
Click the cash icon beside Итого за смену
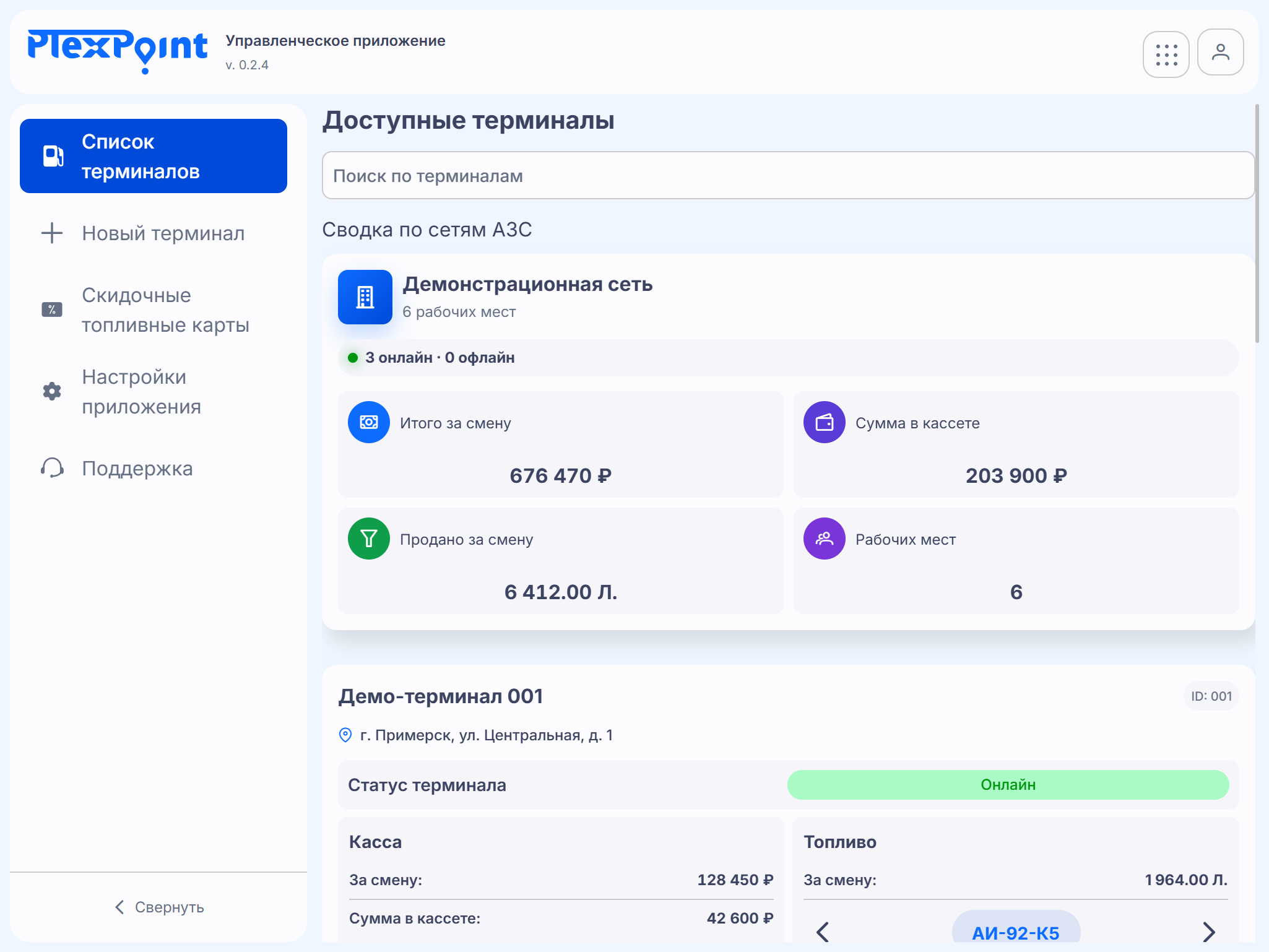(369, 422)
